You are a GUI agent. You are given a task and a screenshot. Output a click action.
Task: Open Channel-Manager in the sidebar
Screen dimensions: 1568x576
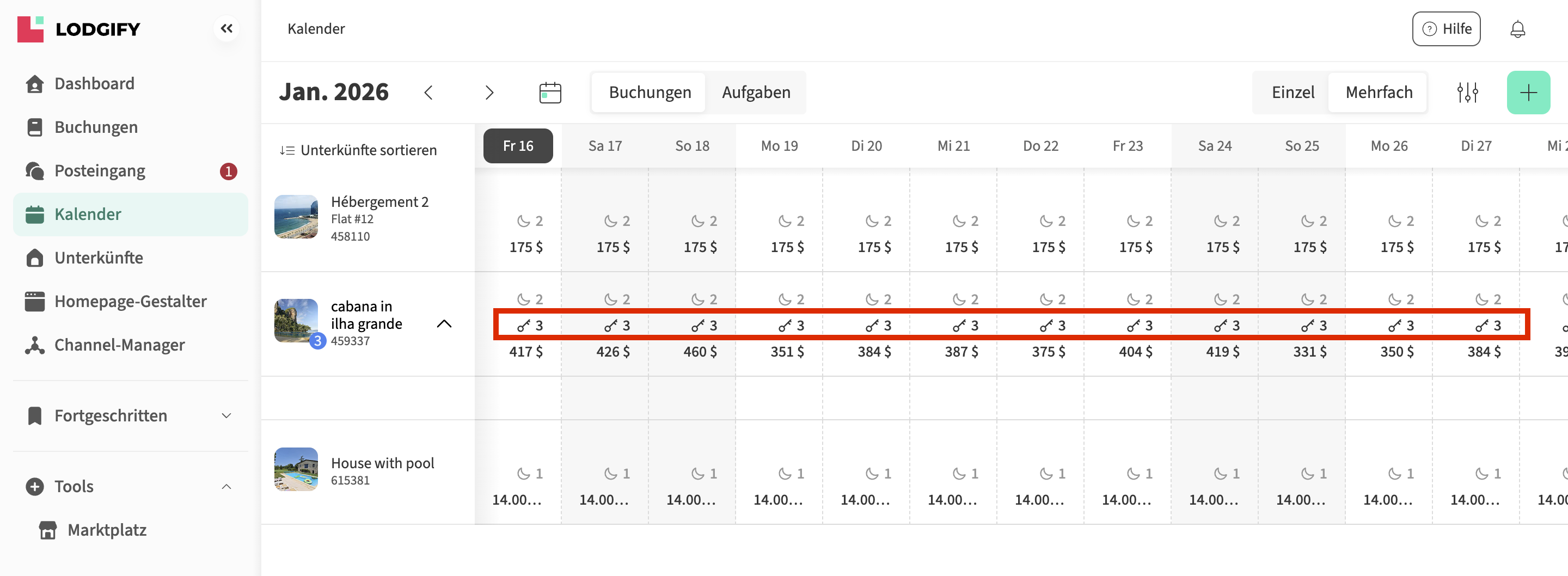(119, 345)
